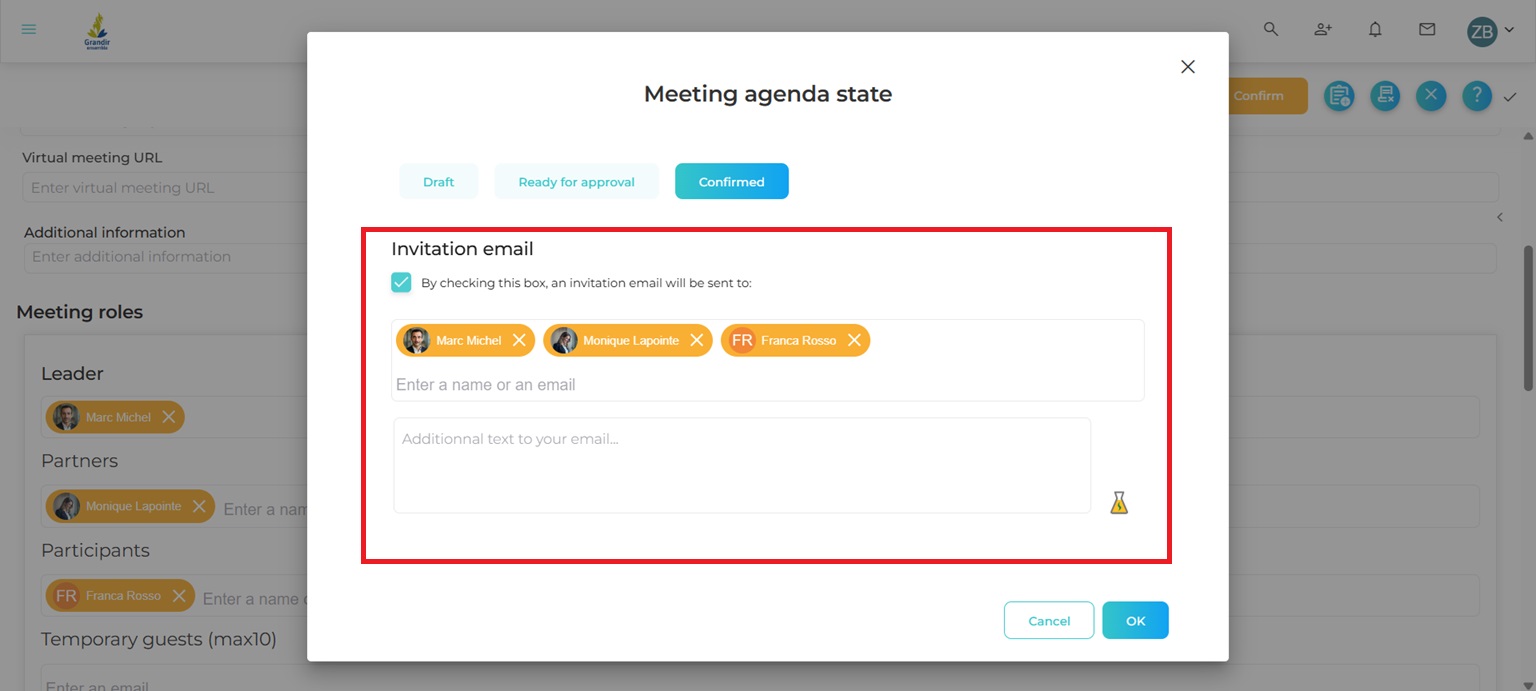Cancel the Meeting agenda state dialog
1536x691 pixels.
[1048, 620]
